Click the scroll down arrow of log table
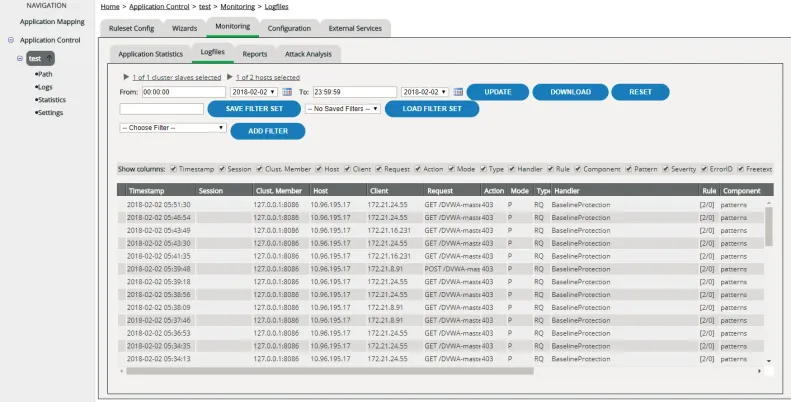Screen dimensions: 791x402 pyautogui.click(x=769, y=361)
